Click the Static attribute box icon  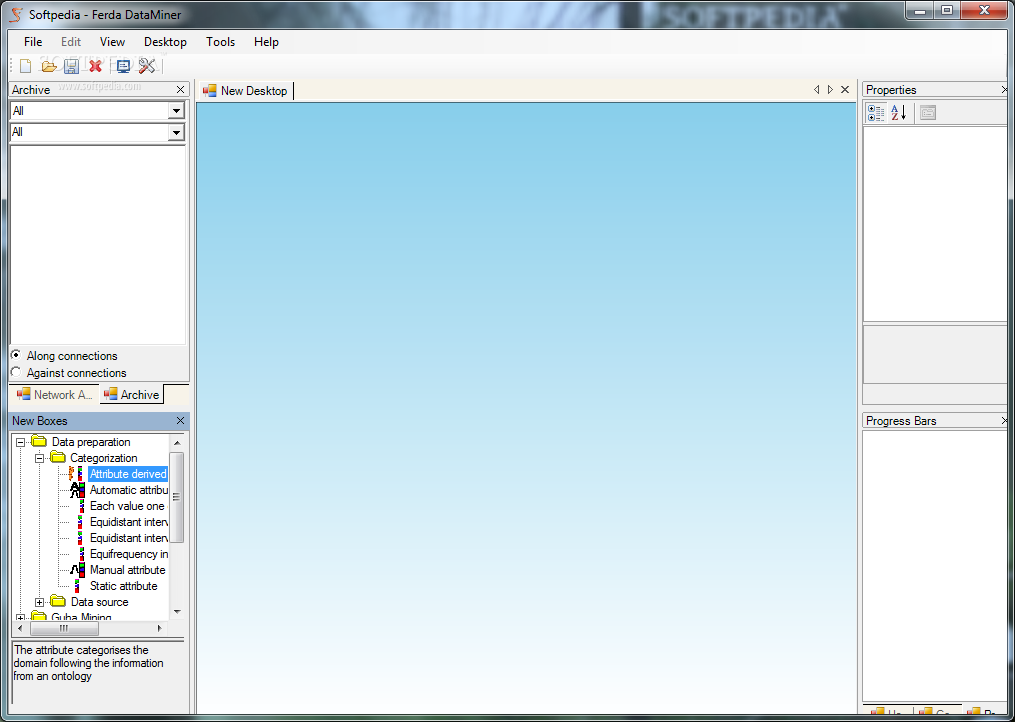tap(77, 586)
